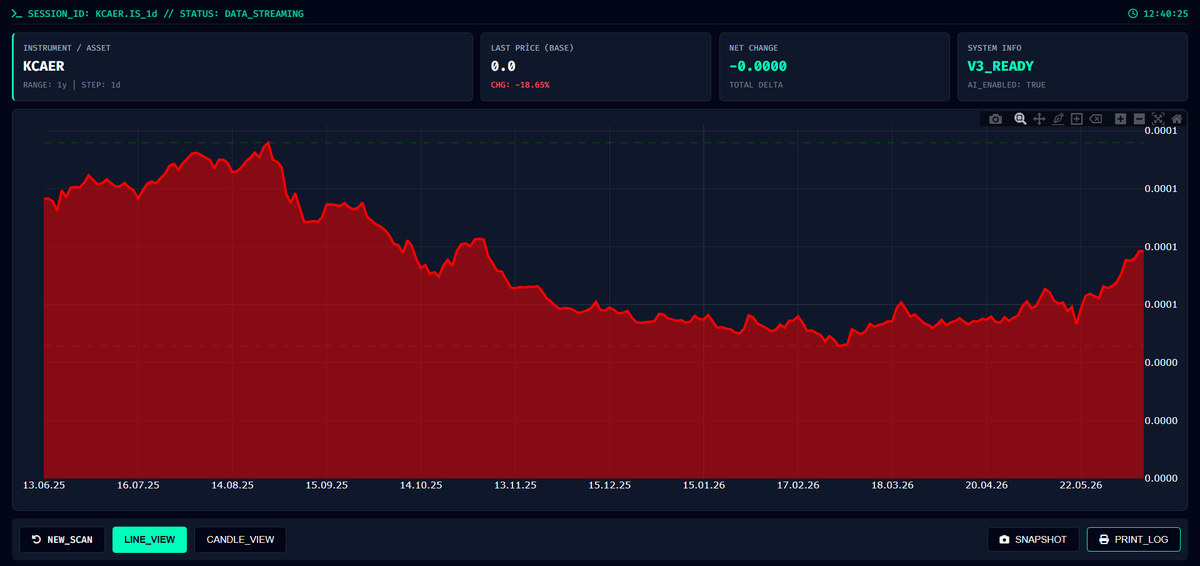This screenshot has height=566, width=1200.
Task: Zoom in with the plus icon
Action: pyautogui.click(x=1121, y=119)
